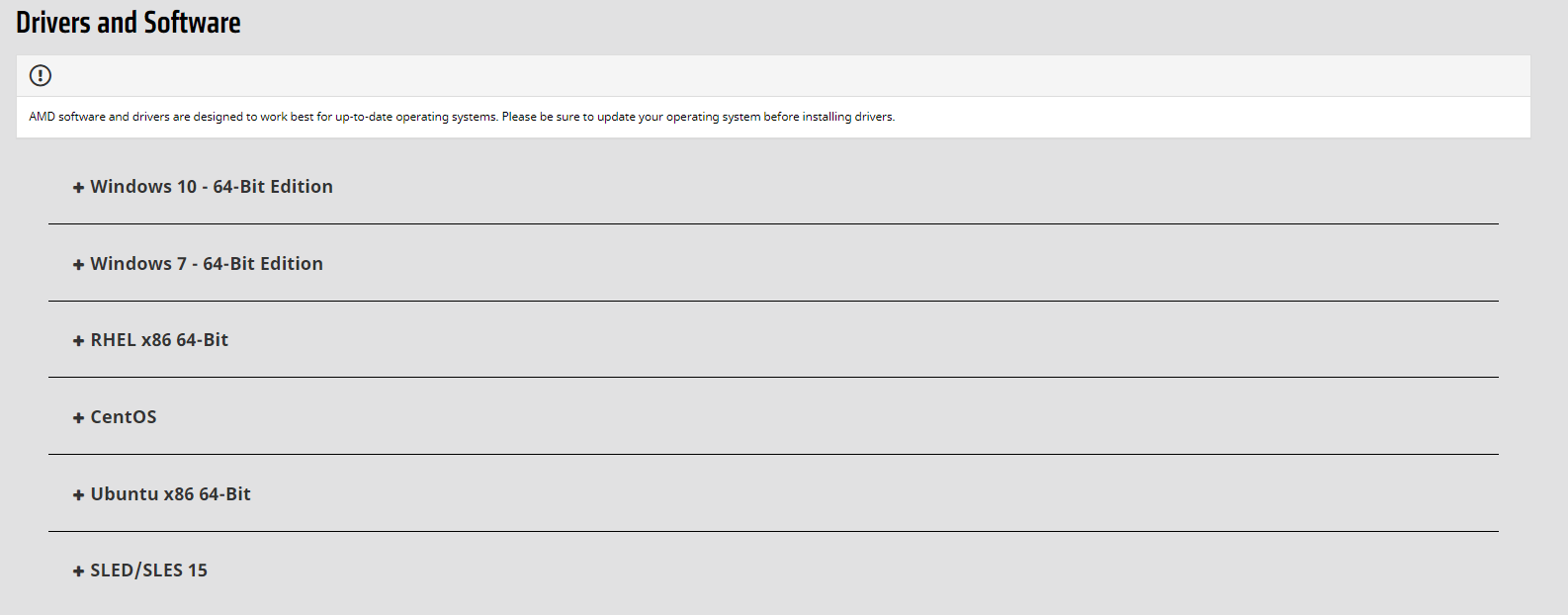Expand the CentOS driver list

coord(124,417)
